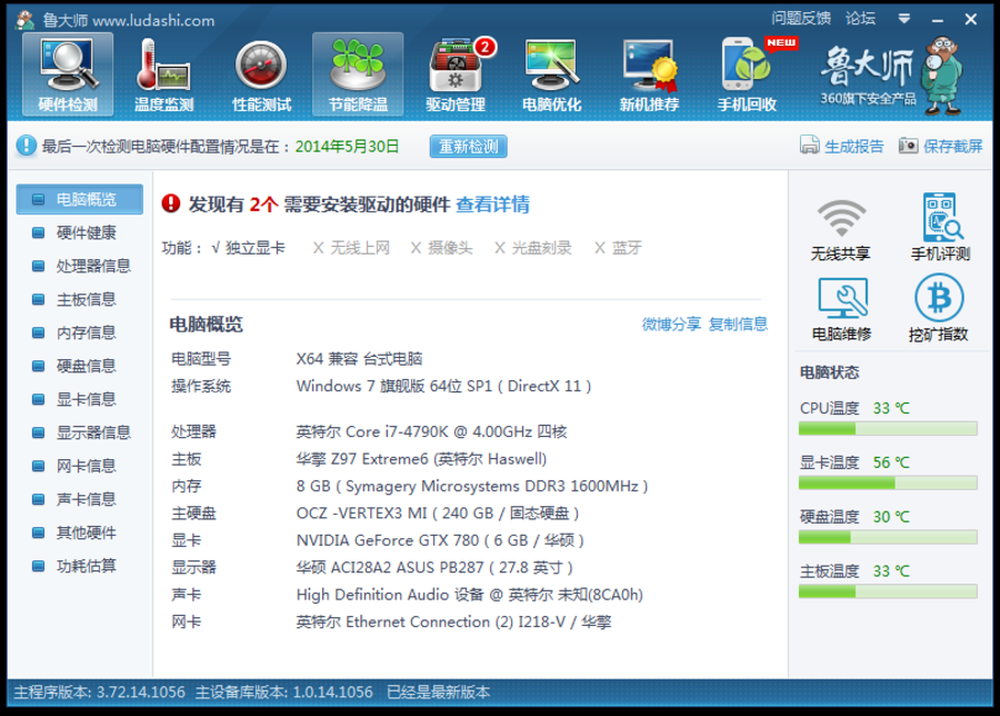Click the 8 GB DDR3 1600MHz memory value
Viewport: 1000px width, 716px height.
[472, 486]
